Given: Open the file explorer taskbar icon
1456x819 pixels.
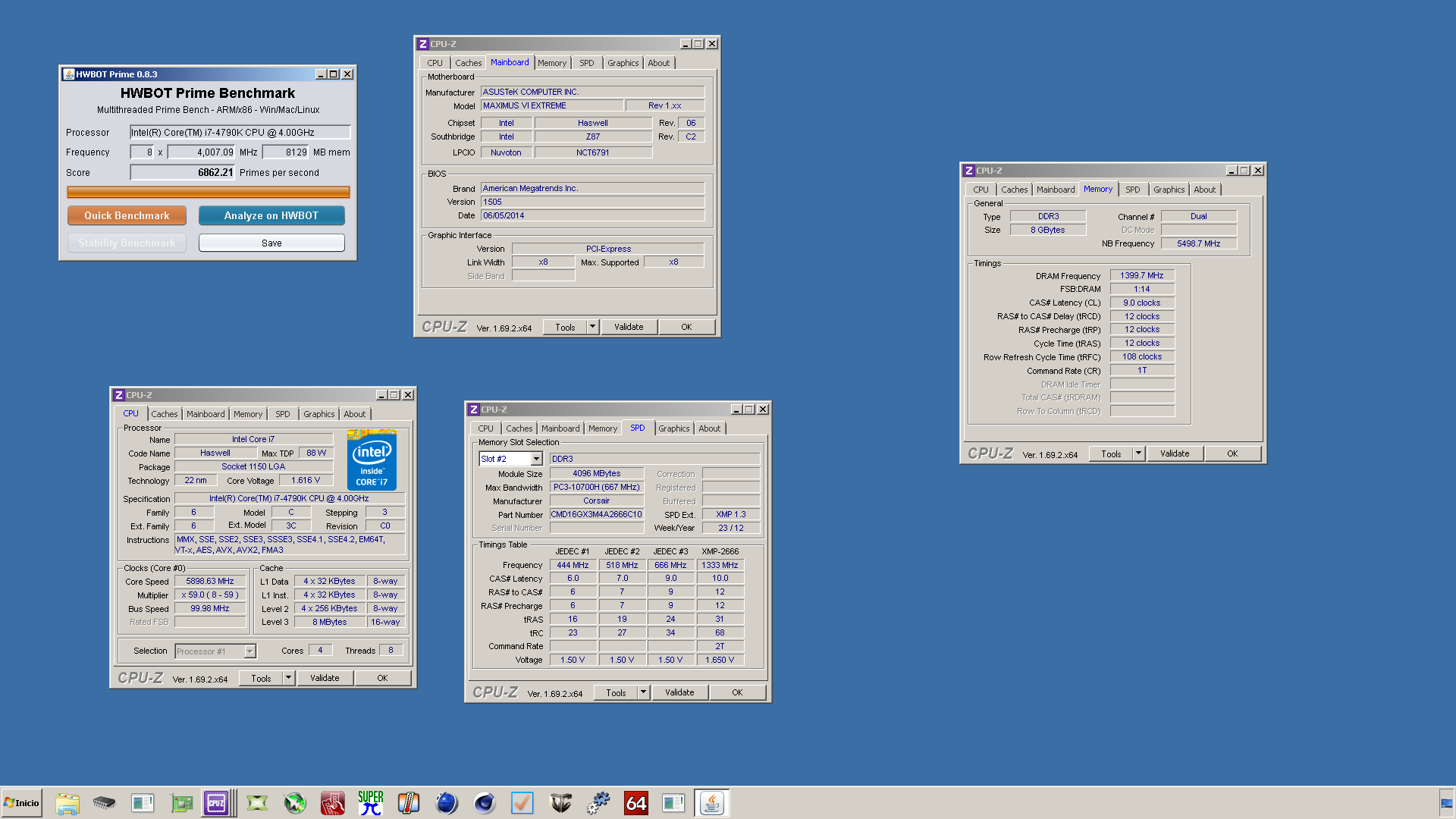Looking at the screenshot, I should 67,803.
